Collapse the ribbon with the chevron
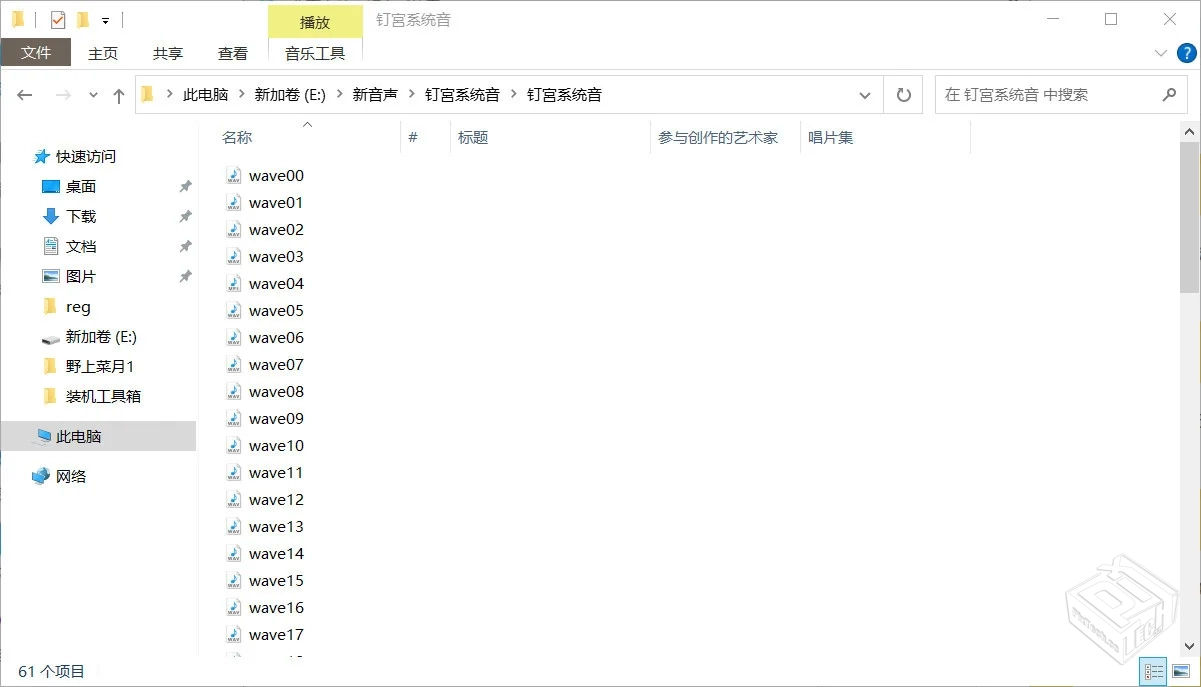The width and height of the screenshot is (1201, 687). [1160, 53]
